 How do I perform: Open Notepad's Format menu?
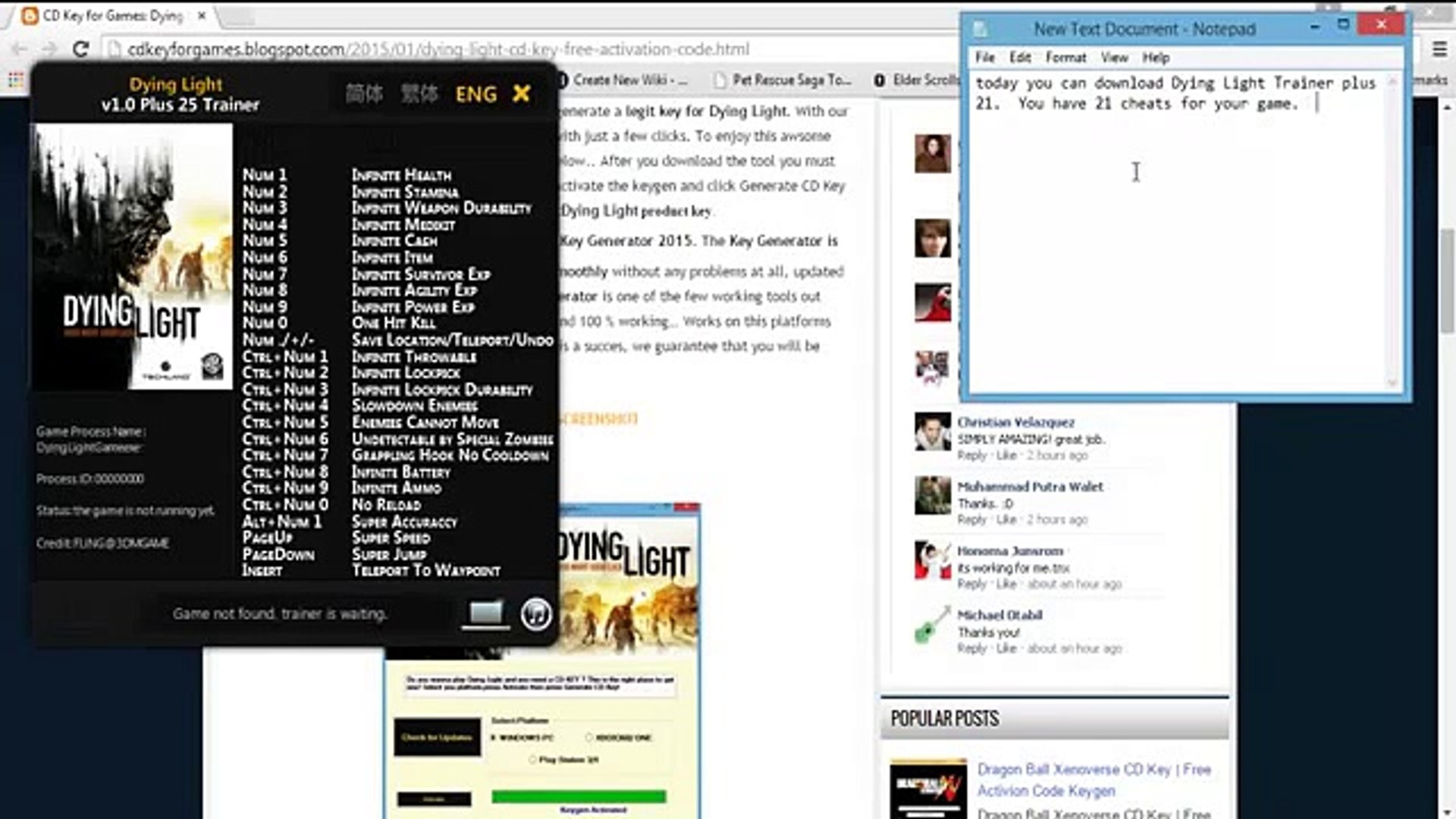coord(1065,58)
